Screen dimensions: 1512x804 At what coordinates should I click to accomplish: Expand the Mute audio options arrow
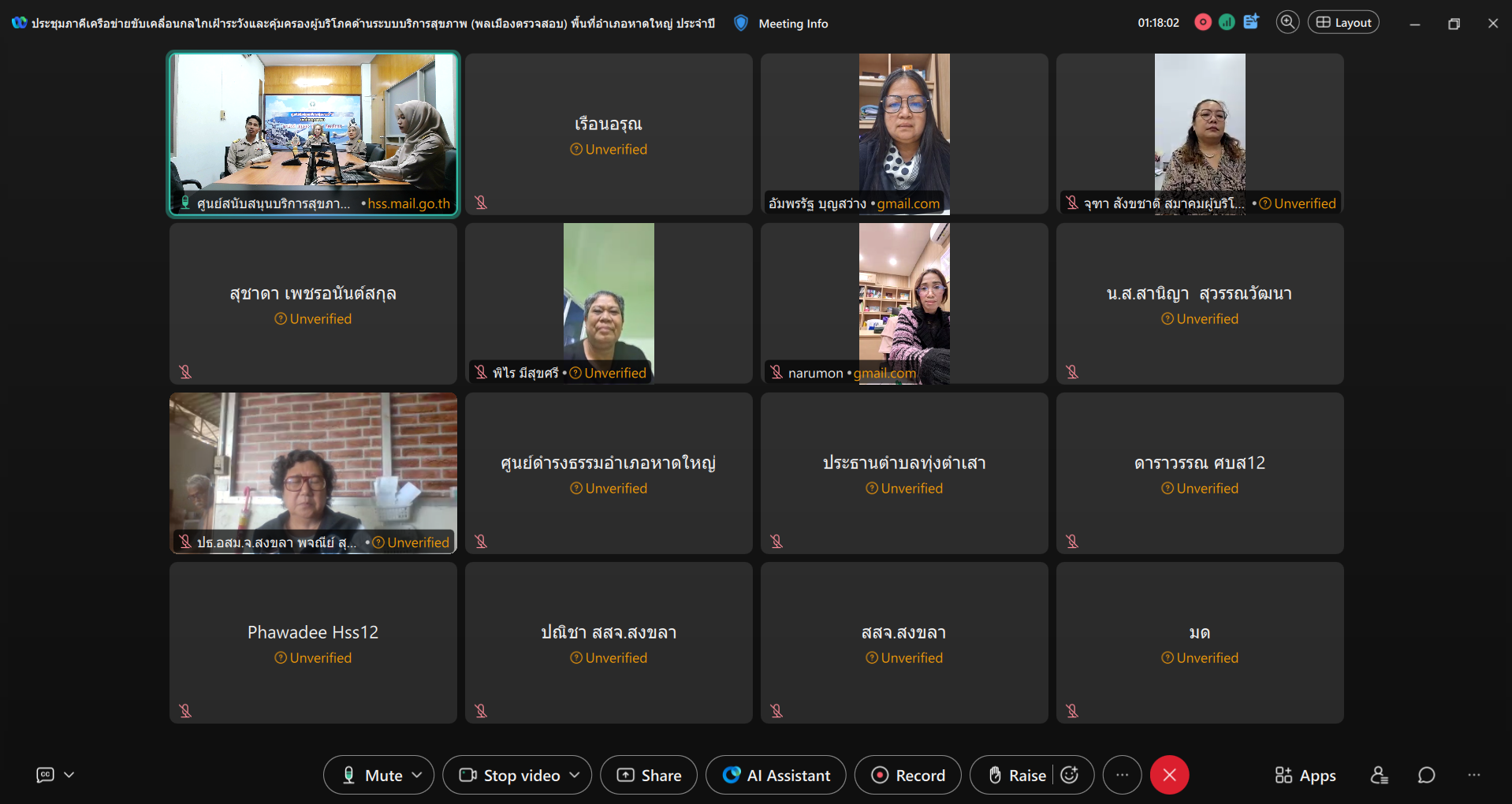coord(417,776)
